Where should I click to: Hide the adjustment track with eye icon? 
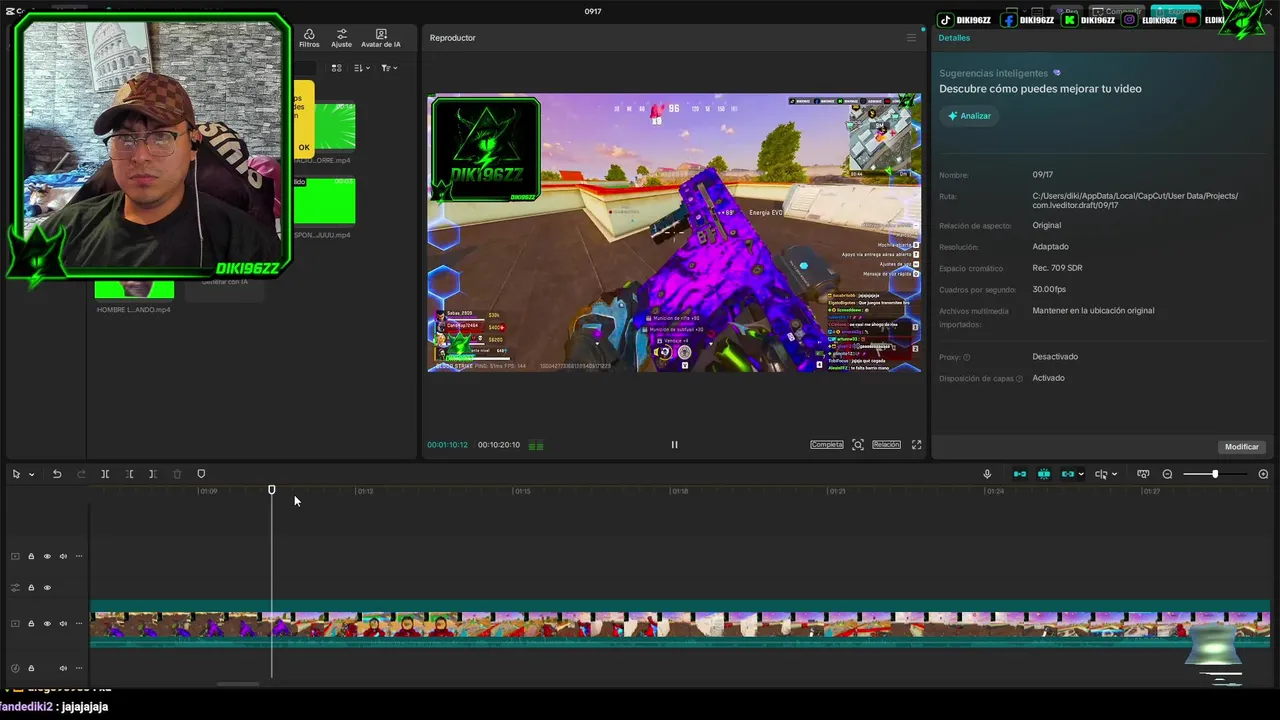[x=47, y=588]
